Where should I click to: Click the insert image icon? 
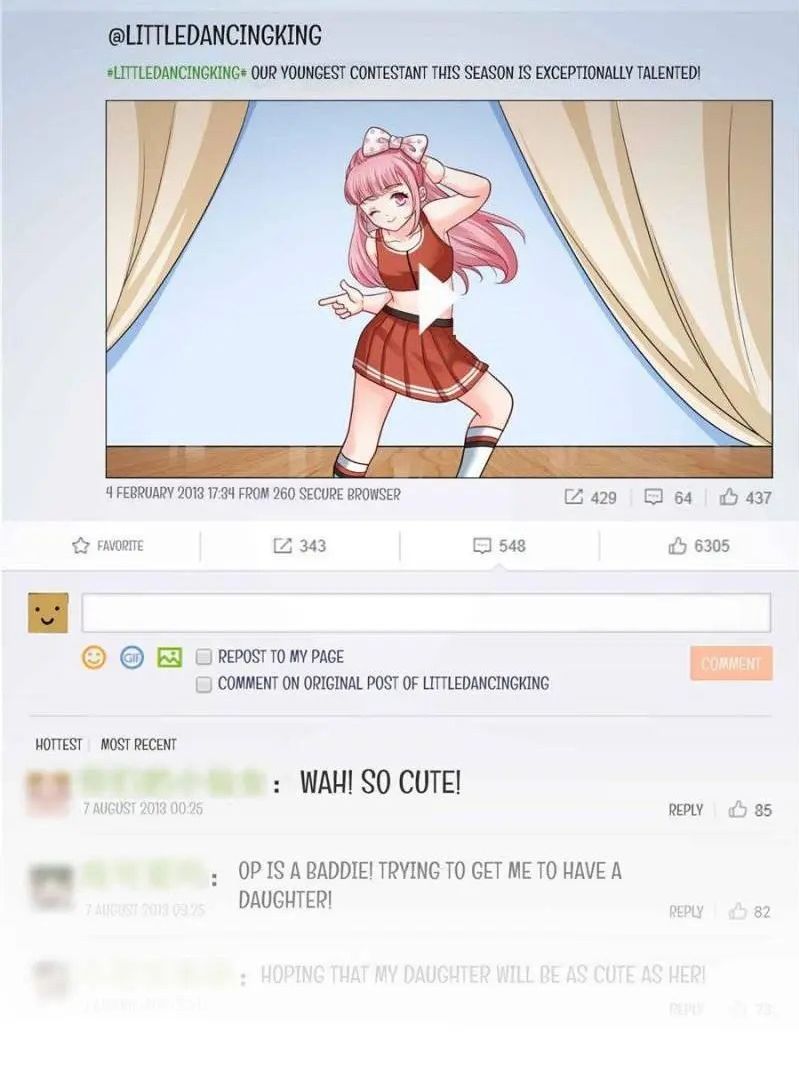(x=169, y=657)
